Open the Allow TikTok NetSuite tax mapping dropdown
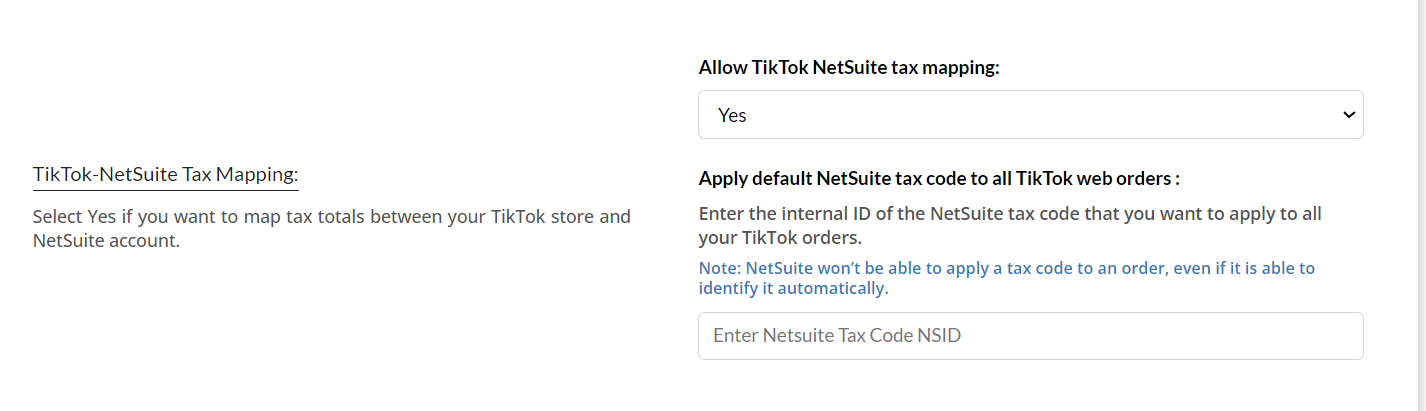 click(x=1030, y=115)
